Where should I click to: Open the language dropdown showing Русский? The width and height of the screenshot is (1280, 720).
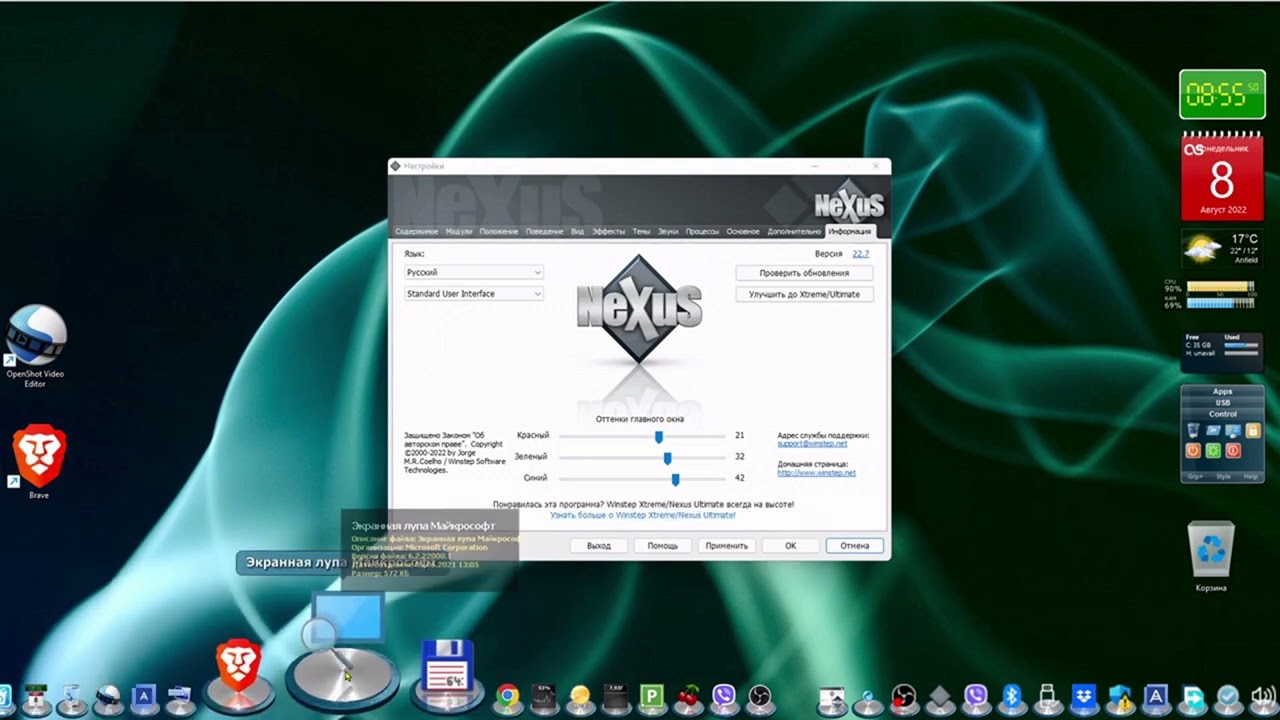(x=474, y=272)
